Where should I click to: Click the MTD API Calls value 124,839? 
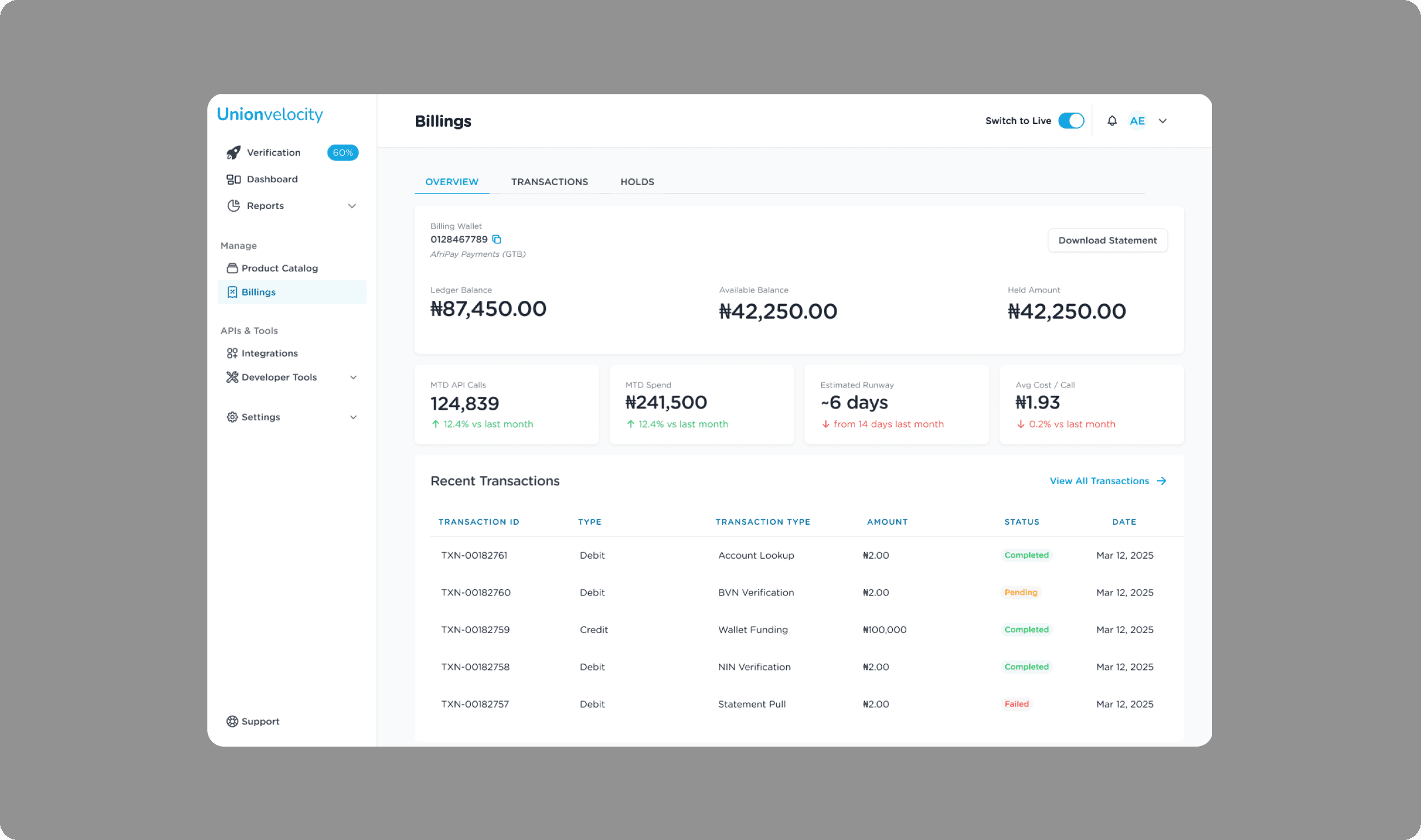pyautogui.click(x=465, y=404)
